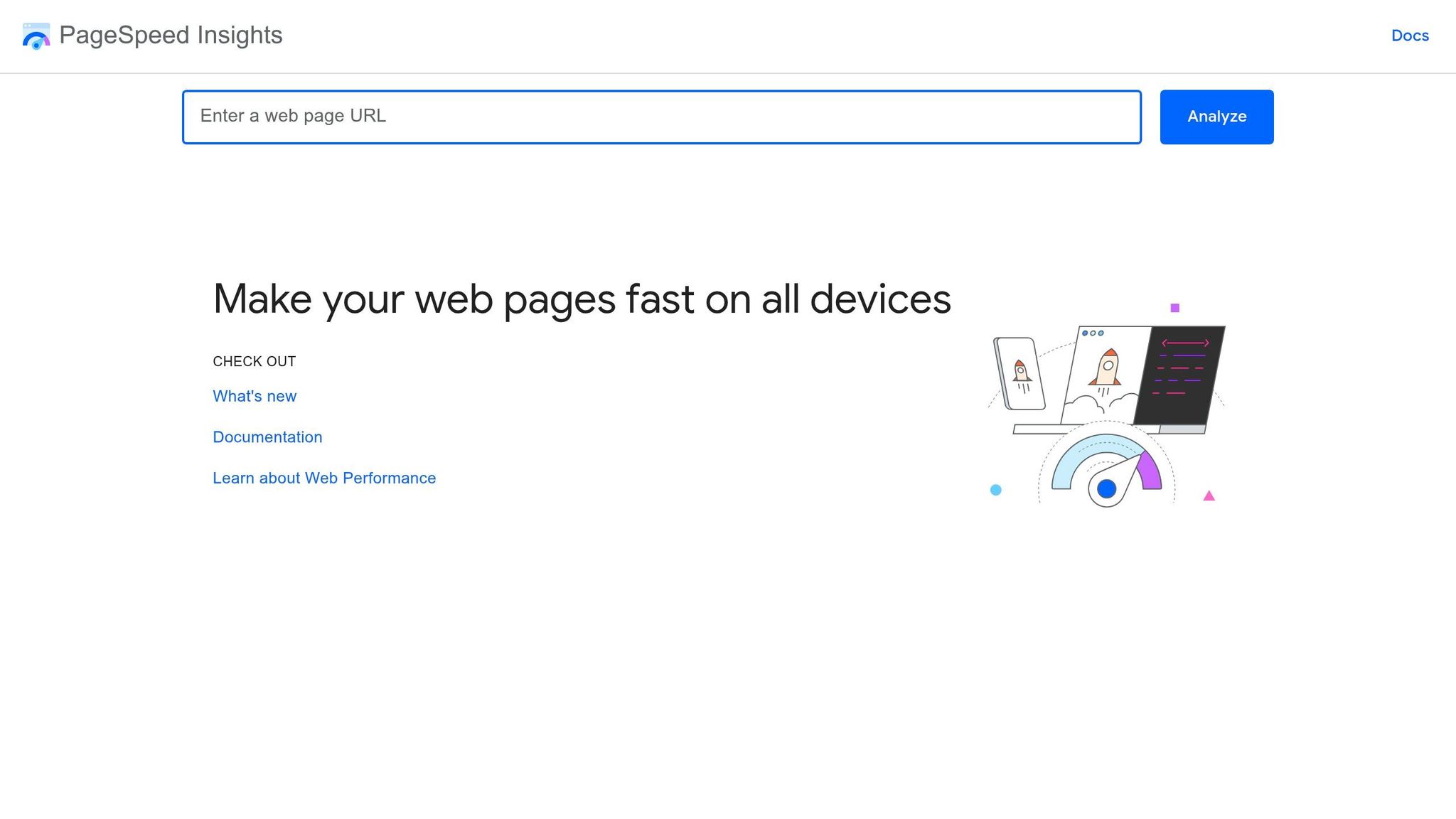Click the heading Make your web pages fast
Screen dimensions: 1456x819
pos(582,299)
